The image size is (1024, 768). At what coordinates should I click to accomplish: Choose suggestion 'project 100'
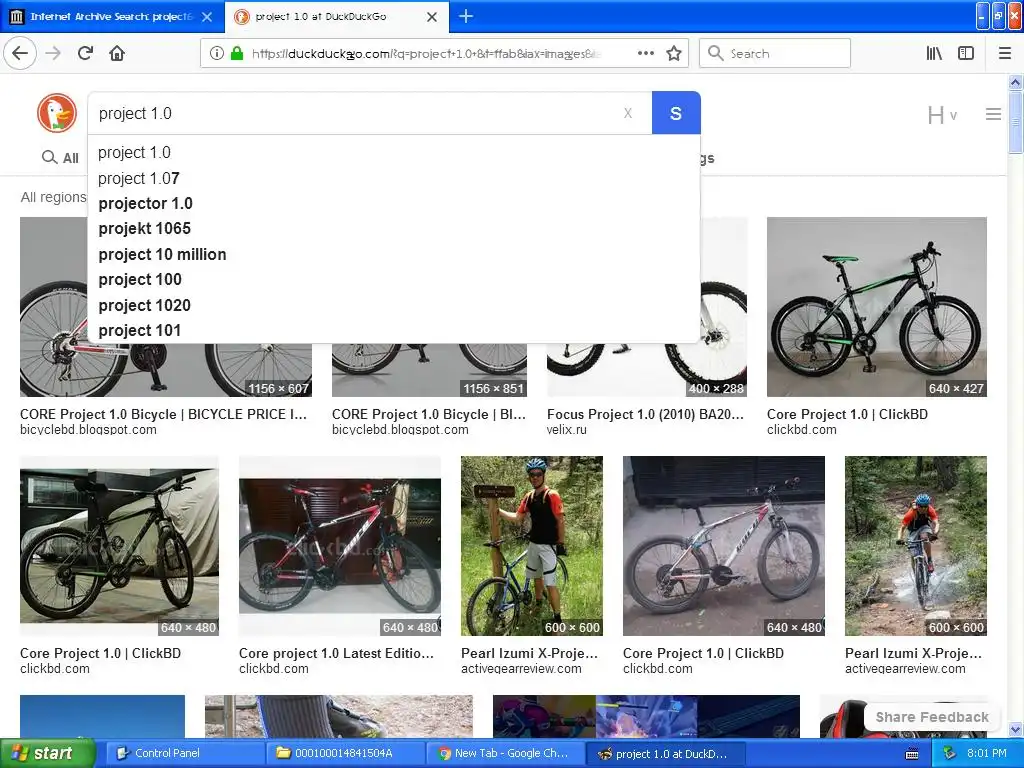point(393,280)
